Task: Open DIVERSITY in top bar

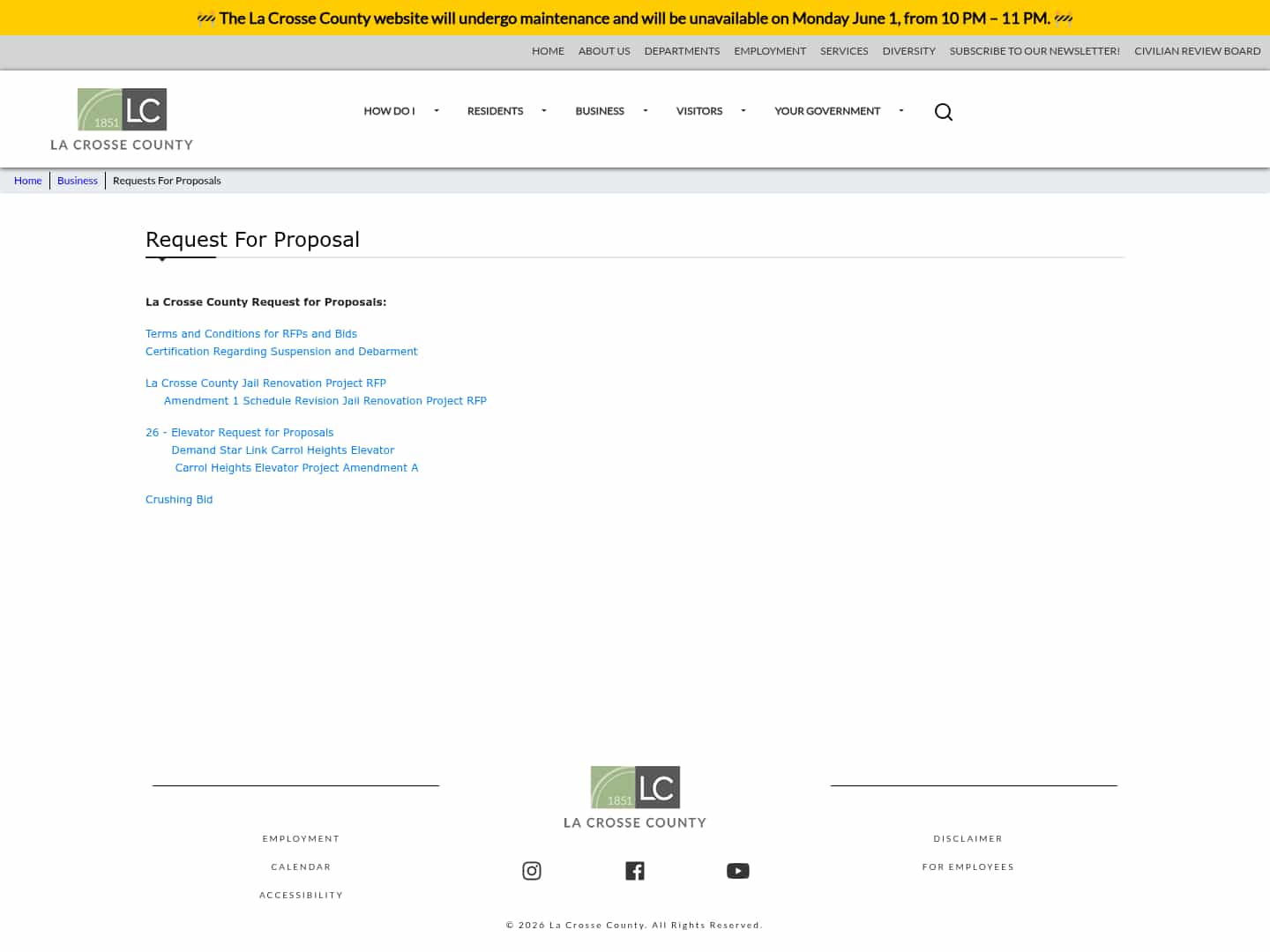Action: point(908,51)
